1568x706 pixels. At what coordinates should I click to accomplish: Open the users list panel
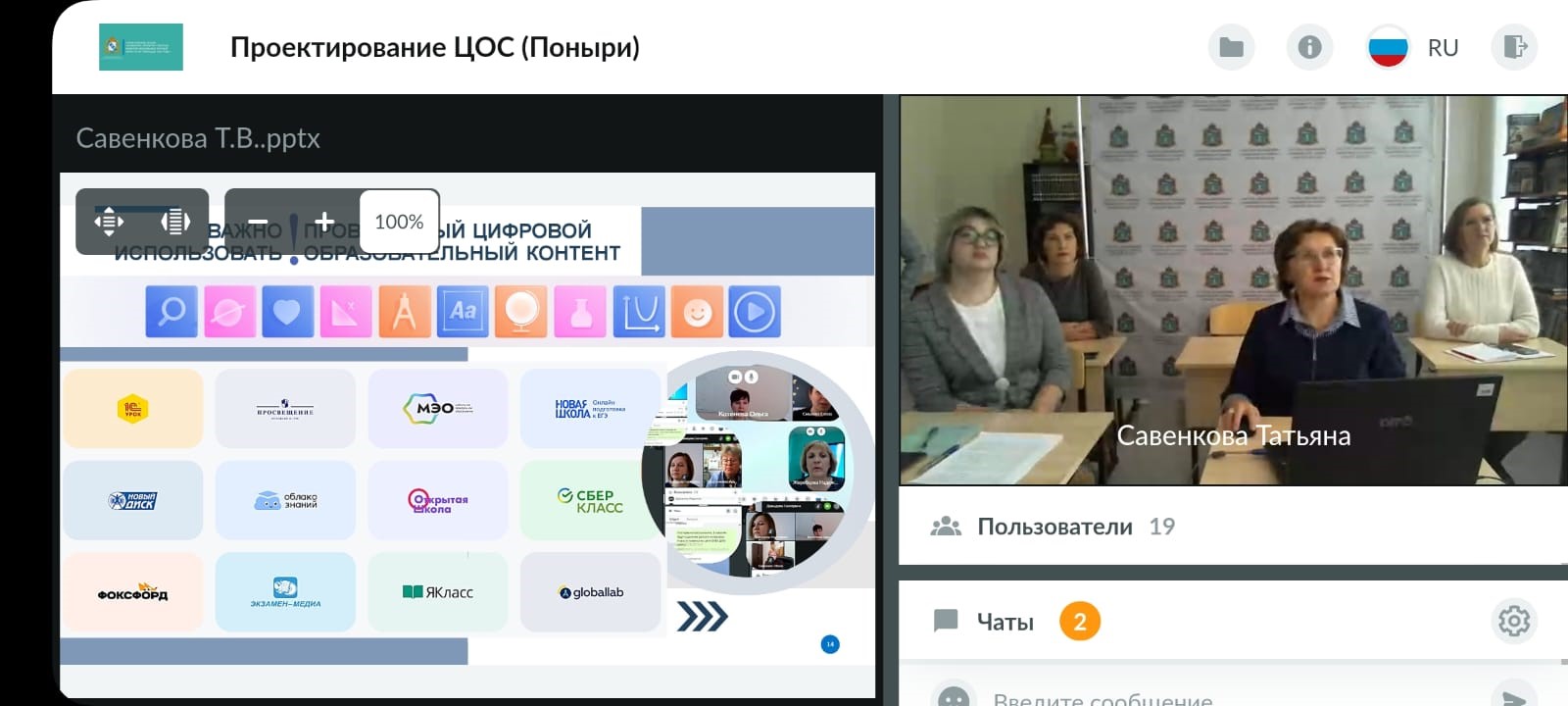coord(1233,527)
